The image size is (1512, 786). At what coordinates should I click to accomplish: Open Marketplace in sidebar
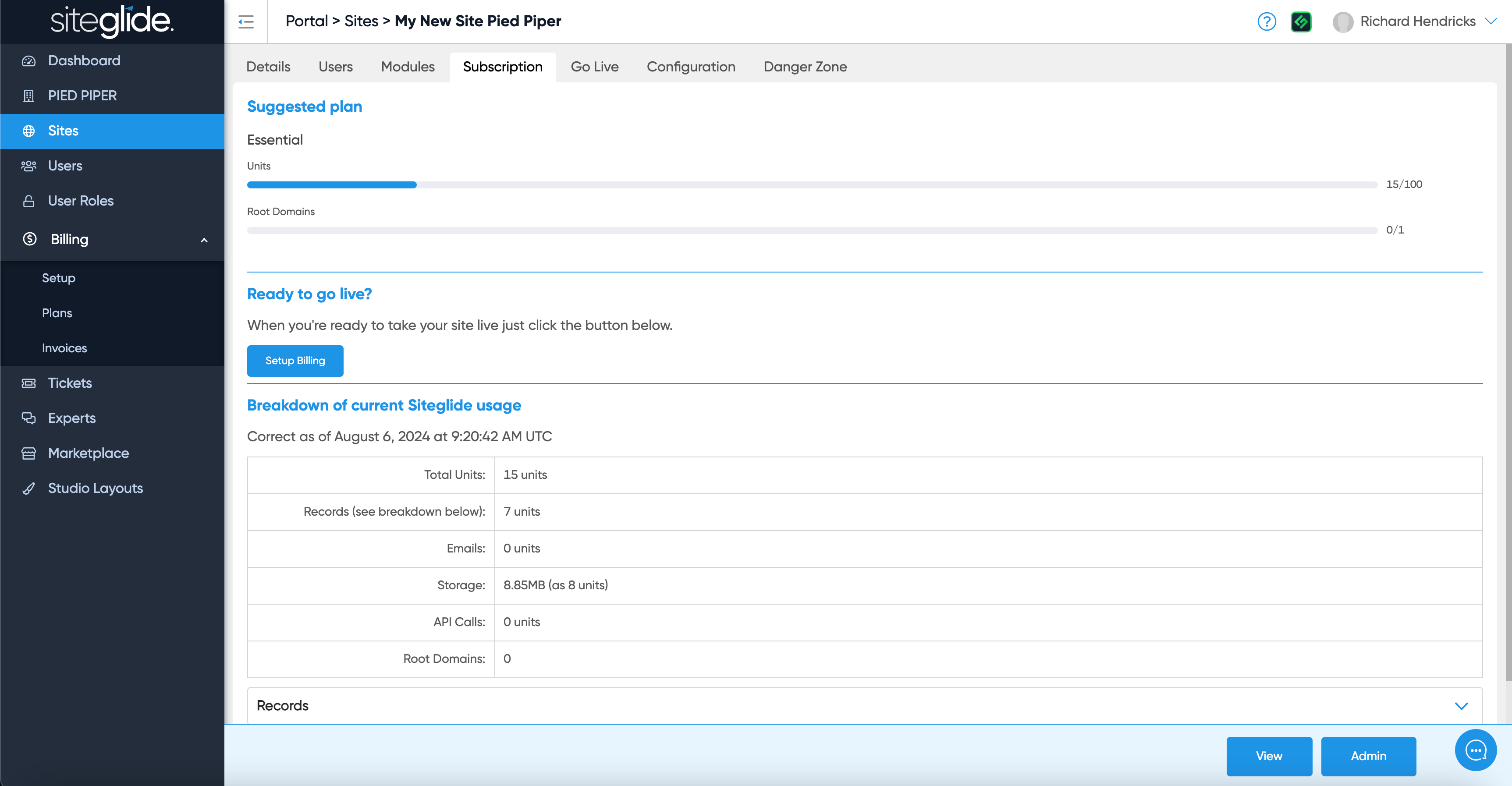tap(112, 453)
